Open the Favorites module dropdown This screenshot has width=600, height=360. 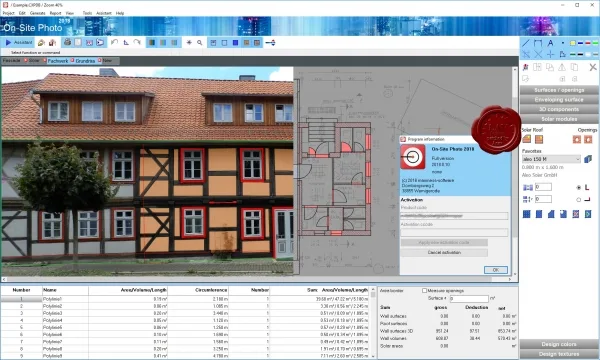point(551,159)
